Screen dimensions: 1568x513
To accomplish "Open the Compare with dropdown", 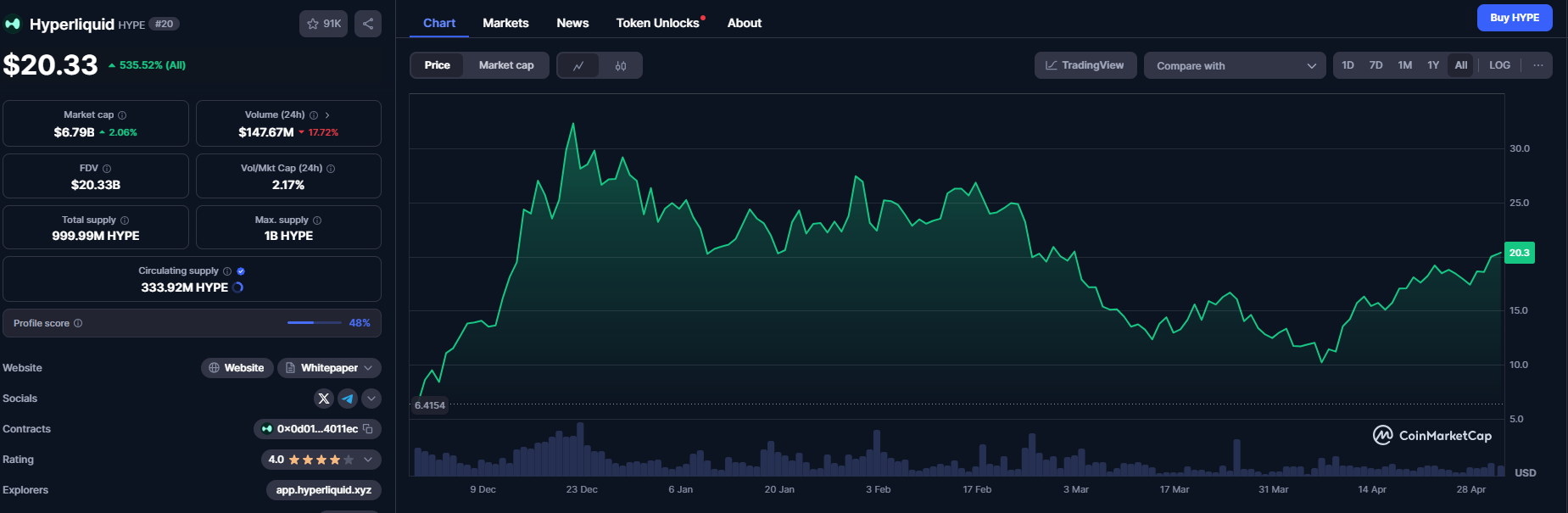I will pyautogui.click(x=1235, y=65).
